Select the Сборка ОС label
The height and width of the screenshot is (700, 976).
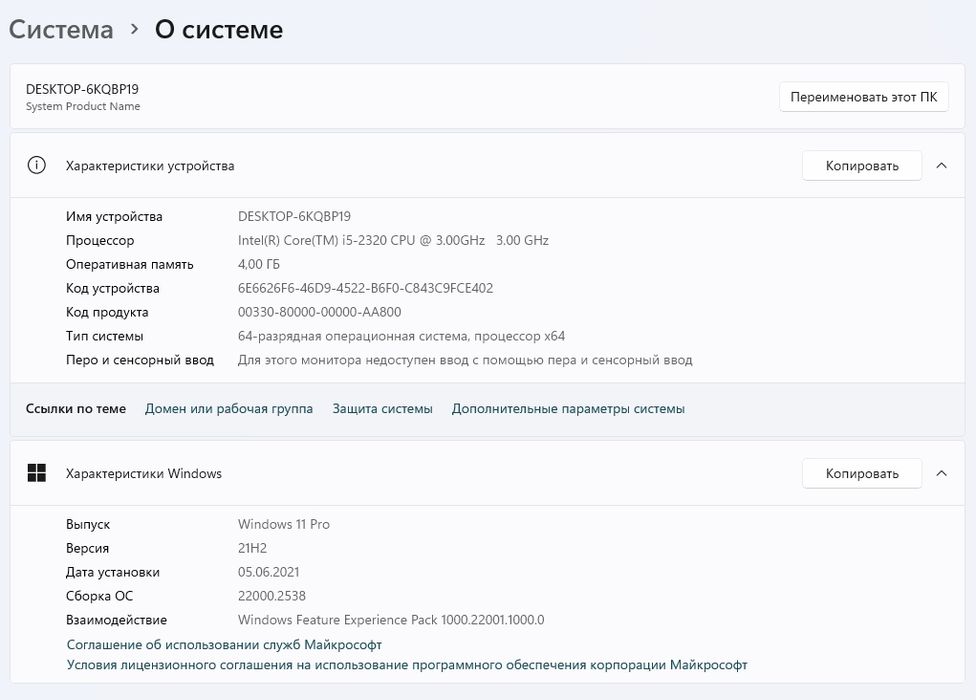100,596
